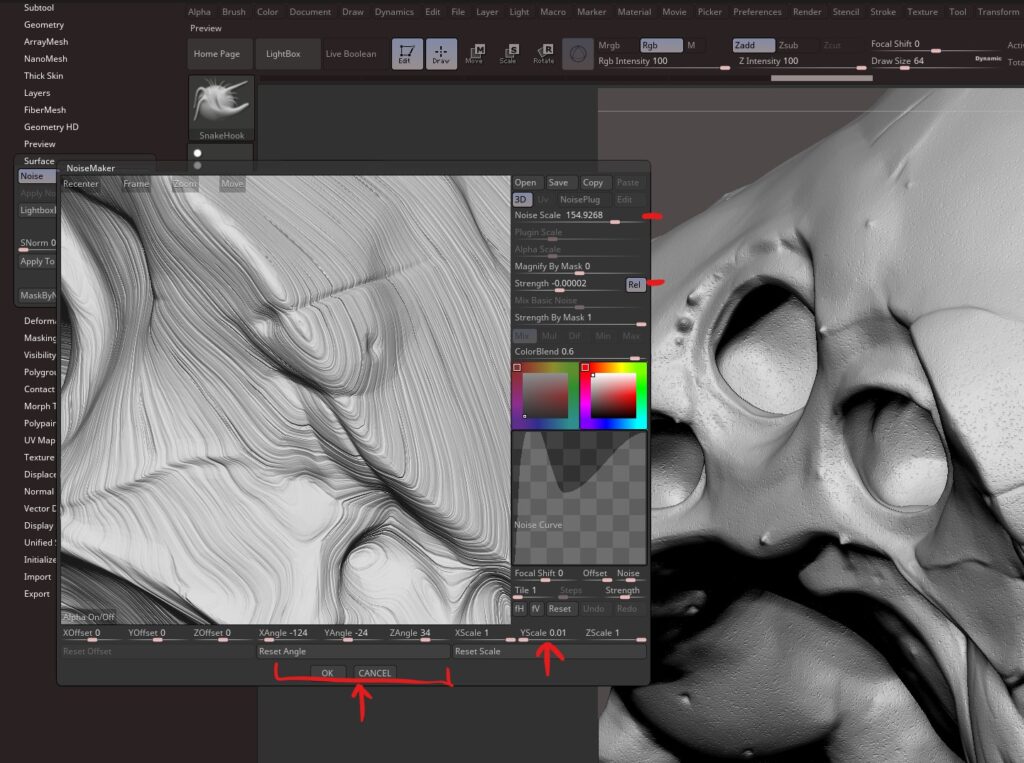The height and width of the screenshot is (763, 1024).
Task: Flip noise curve horizontally with fH
Action: click(x=519, y=608)
